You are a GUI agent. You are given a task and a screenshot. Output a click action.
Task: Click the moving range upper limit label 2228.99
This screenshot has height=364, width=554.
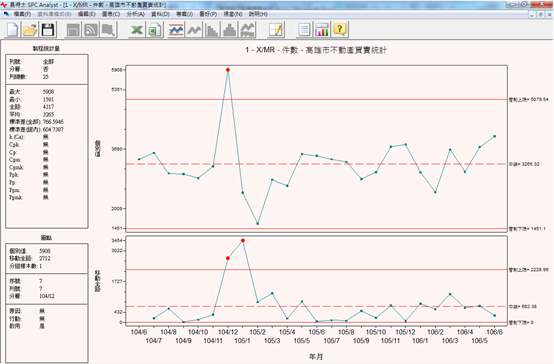[529, 270]
